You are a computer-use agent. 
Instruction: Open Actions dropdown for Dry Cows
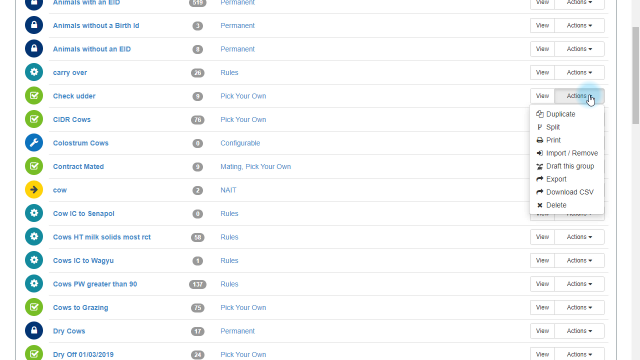[x=579, y=331]
